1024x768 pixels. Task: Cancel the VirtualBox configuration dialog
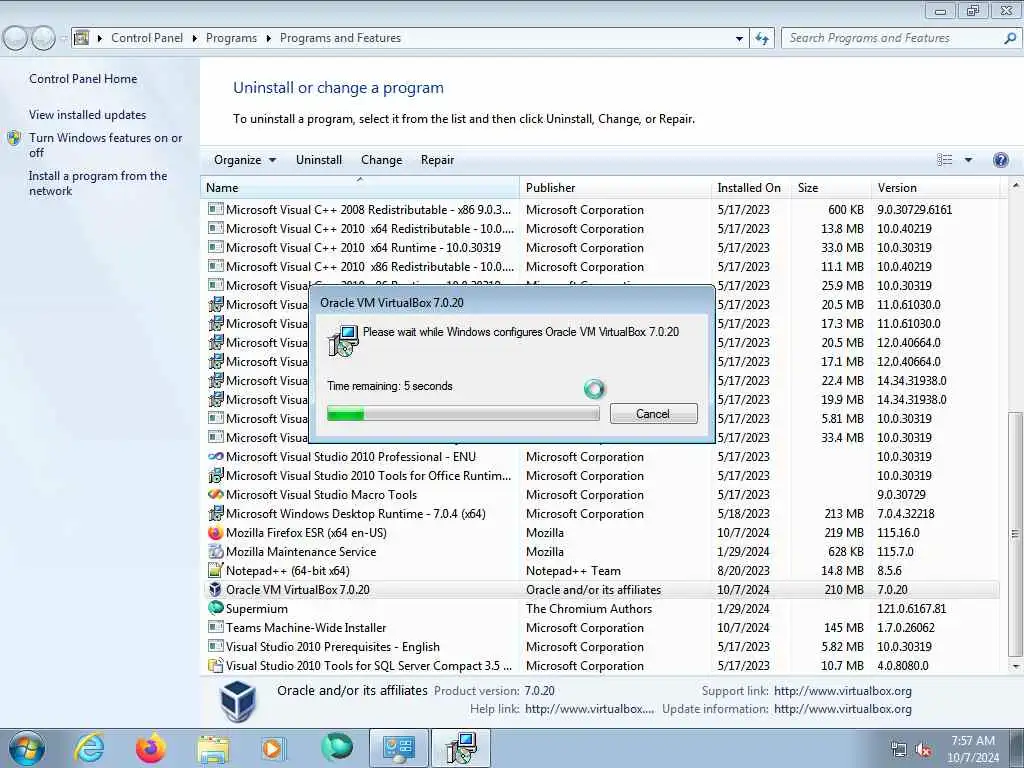654,413
